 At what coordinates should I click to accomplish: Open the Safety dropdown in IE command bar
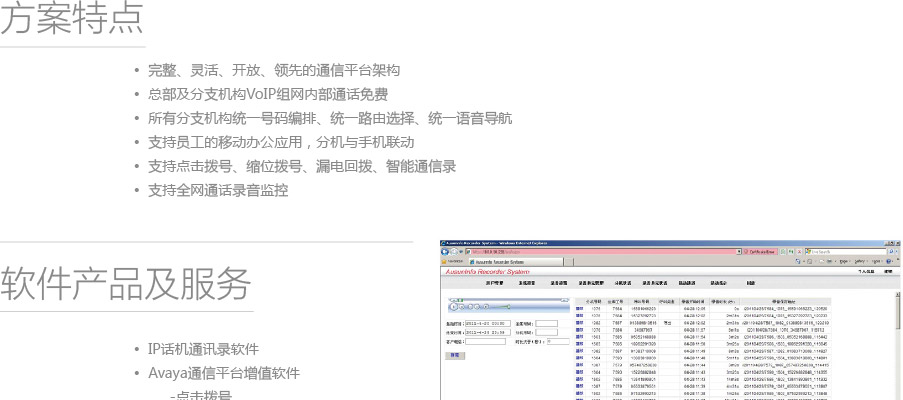point(857,262)
